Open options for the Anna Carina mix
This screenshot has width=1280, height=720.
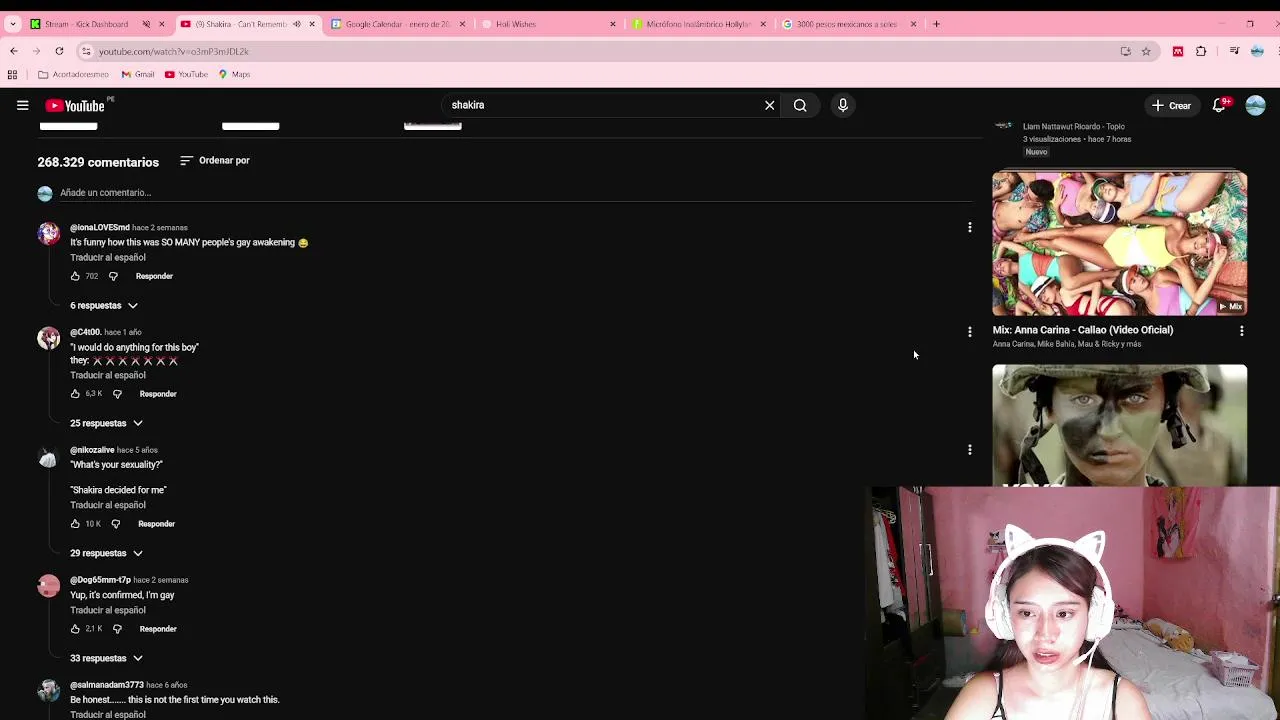click(1242, 331)
